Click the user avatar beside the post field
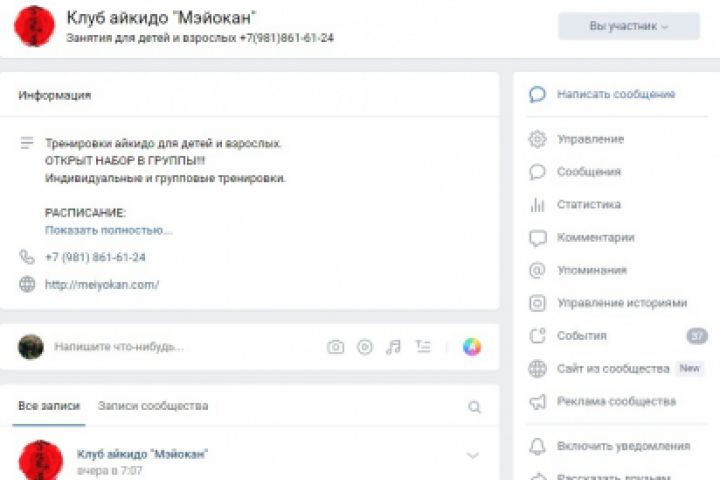The width and height of the screenshot is (720, 480). click(x=31, y=347)
